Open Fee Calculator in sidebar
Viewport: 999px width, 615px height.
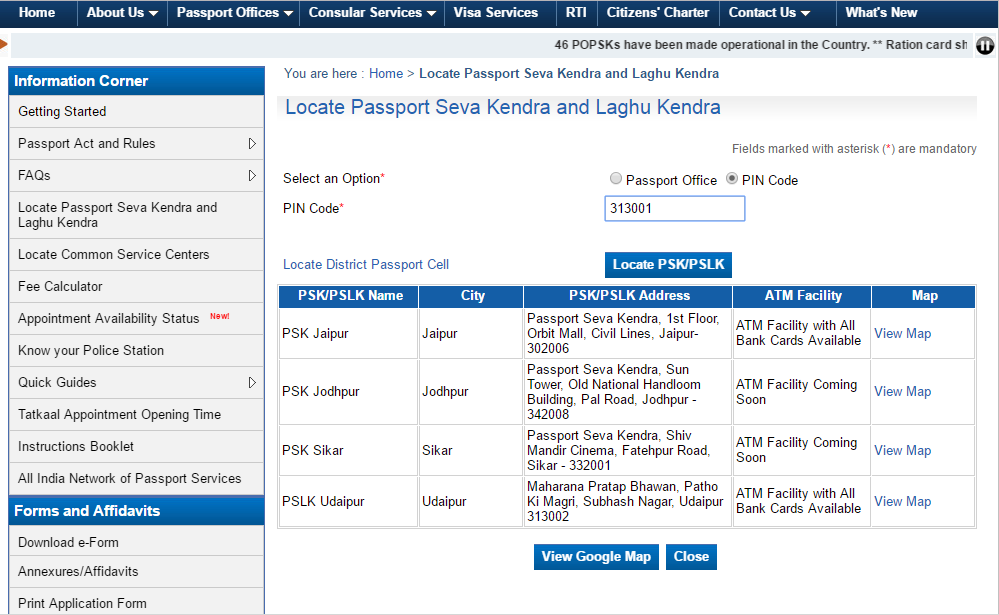click(x=60, y=286)
